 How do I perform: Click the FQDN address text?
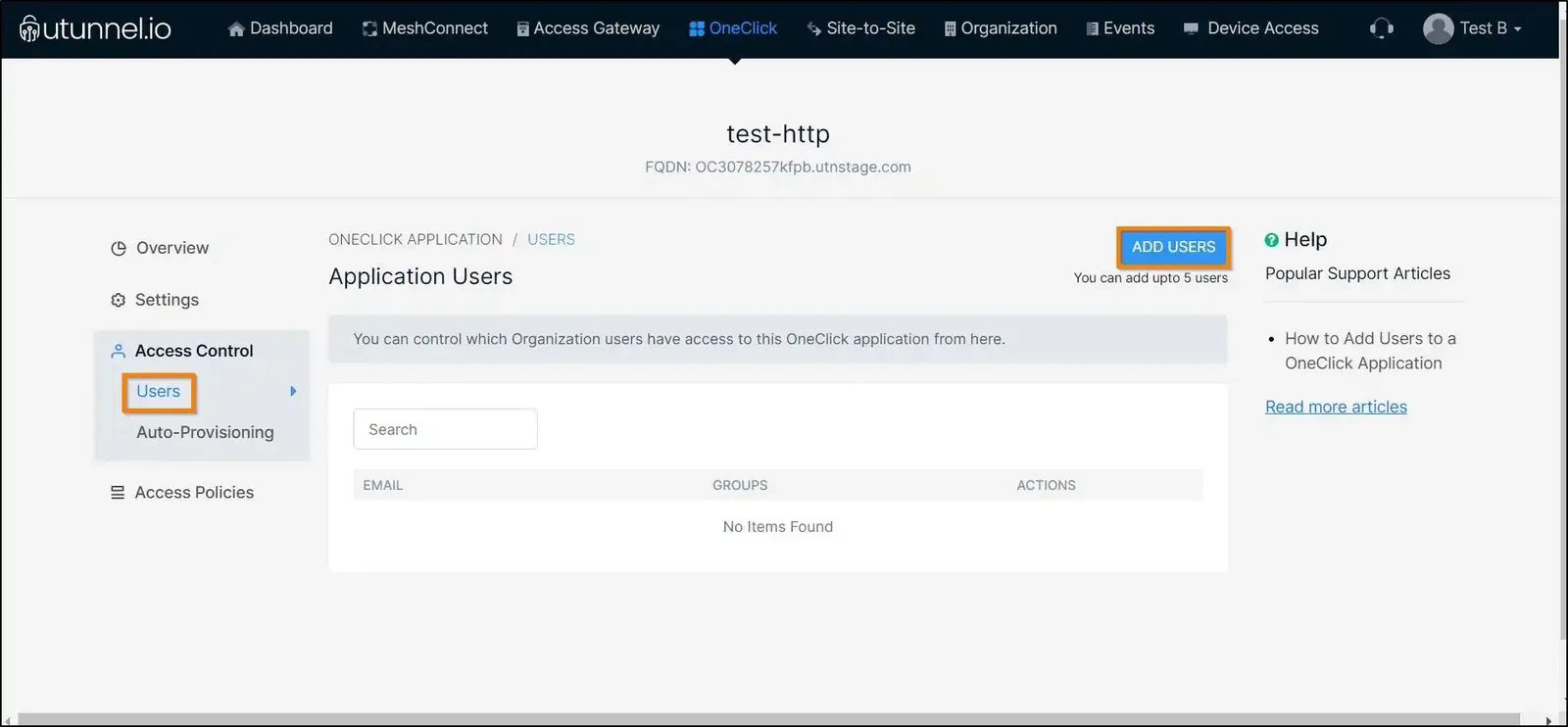point(778,168)
